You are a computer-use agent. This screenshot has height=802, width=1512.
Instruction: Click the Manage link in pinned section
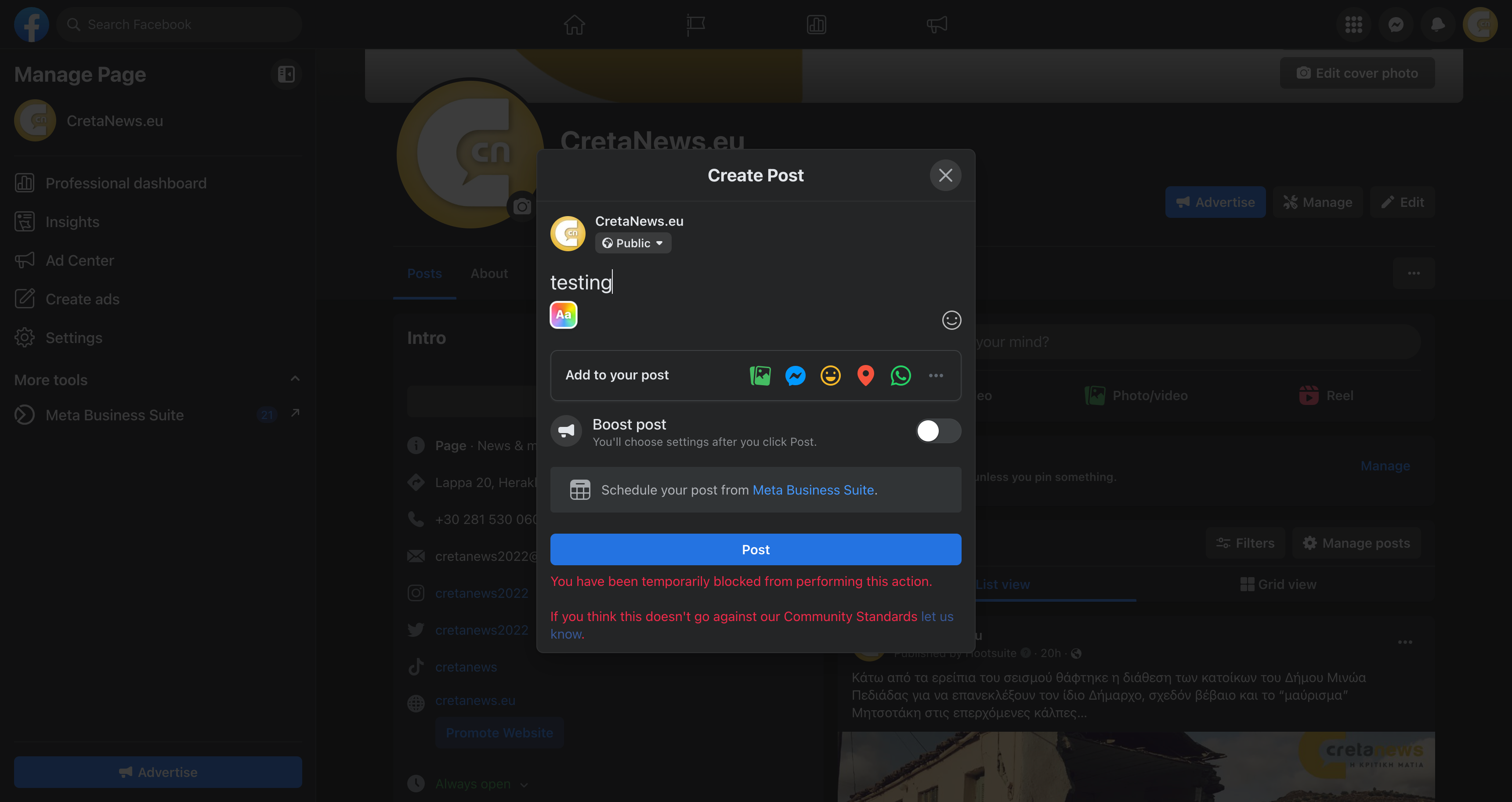point(1385,466)
